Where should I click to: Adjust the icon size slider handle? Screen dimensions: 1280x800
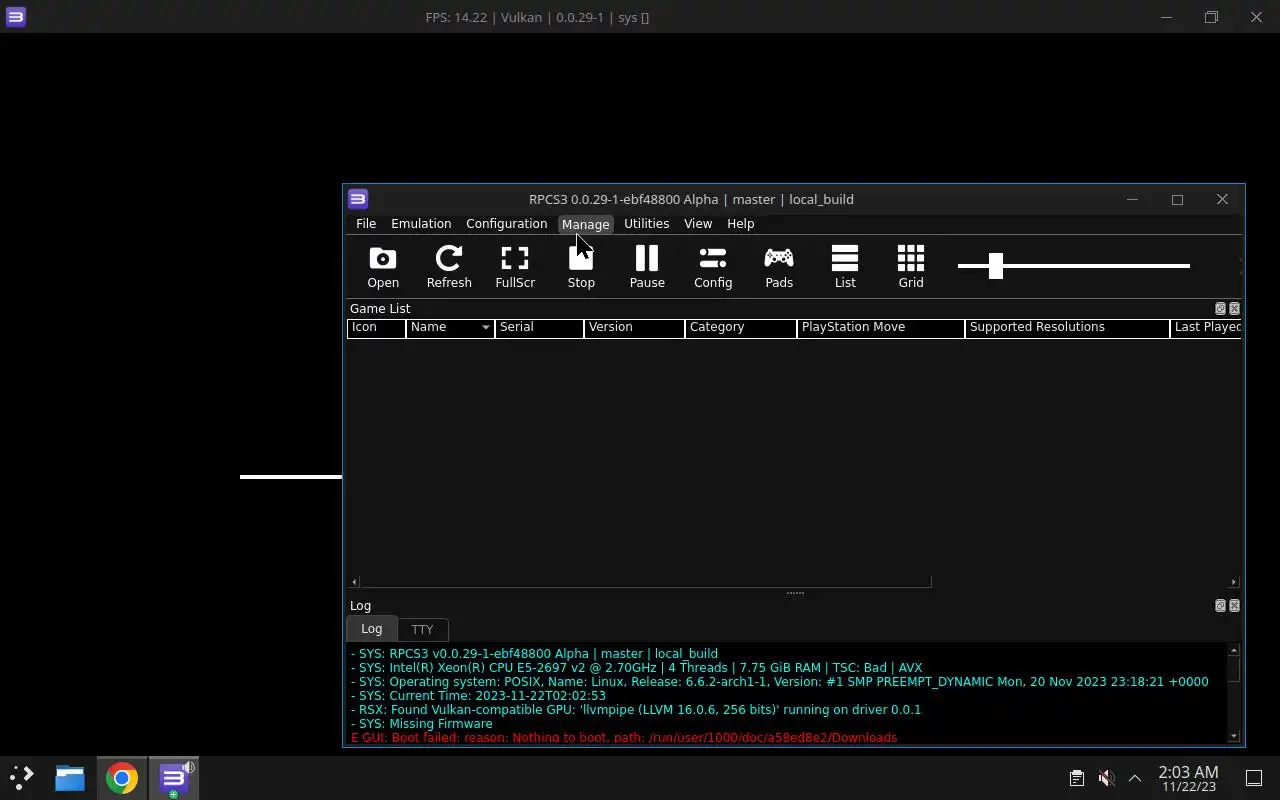(x=995, y=265)
